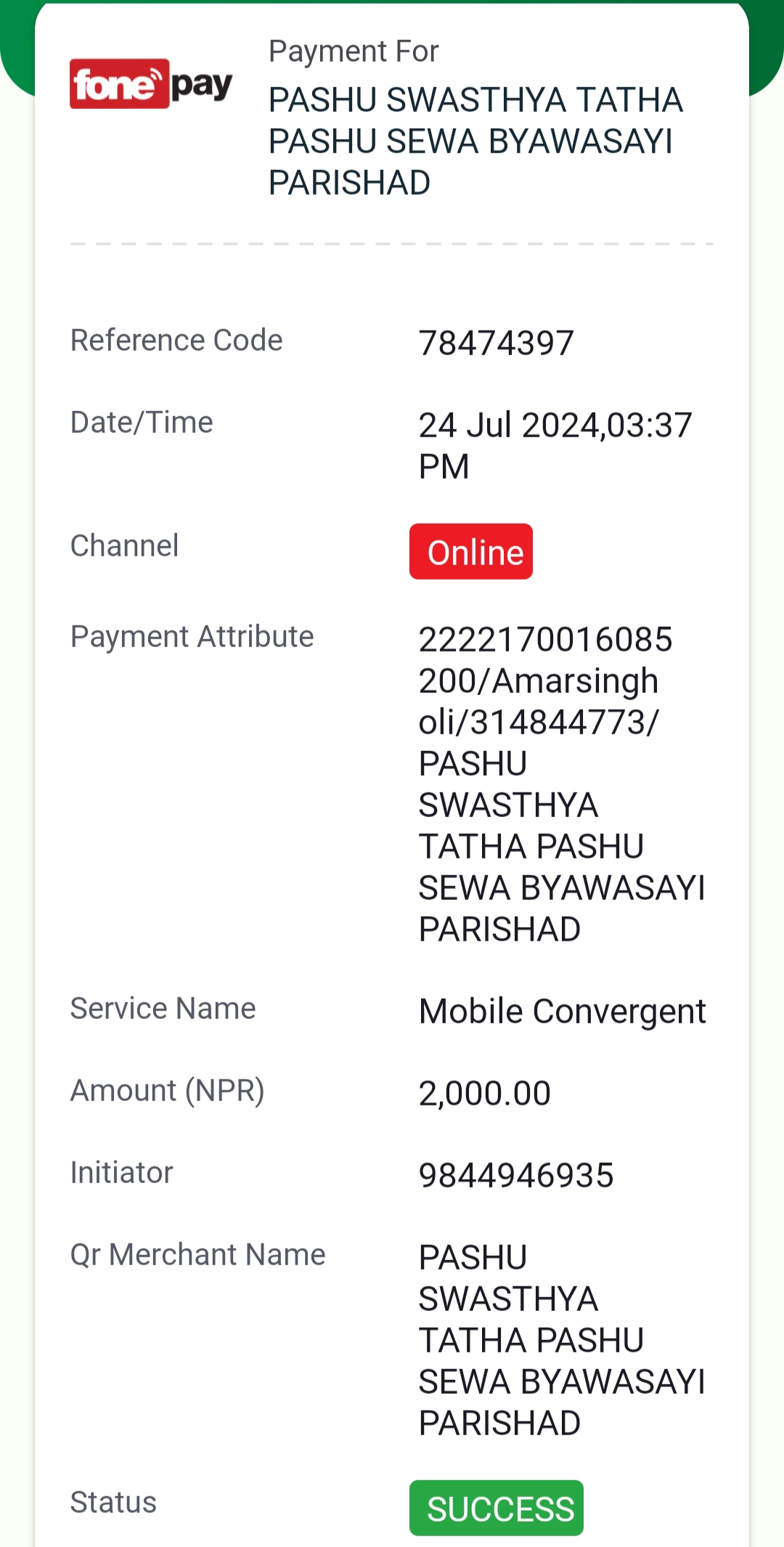
Task: Click the Payment Attribute label
Action: [192, 636]
